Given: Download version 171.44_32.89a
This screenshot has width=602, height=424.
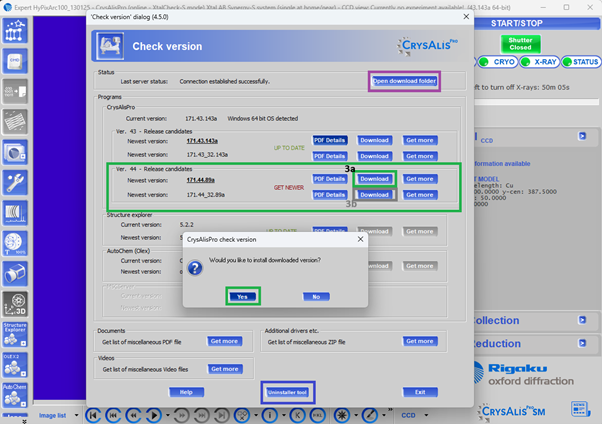Looking at the screenshot, I should 374,195.
